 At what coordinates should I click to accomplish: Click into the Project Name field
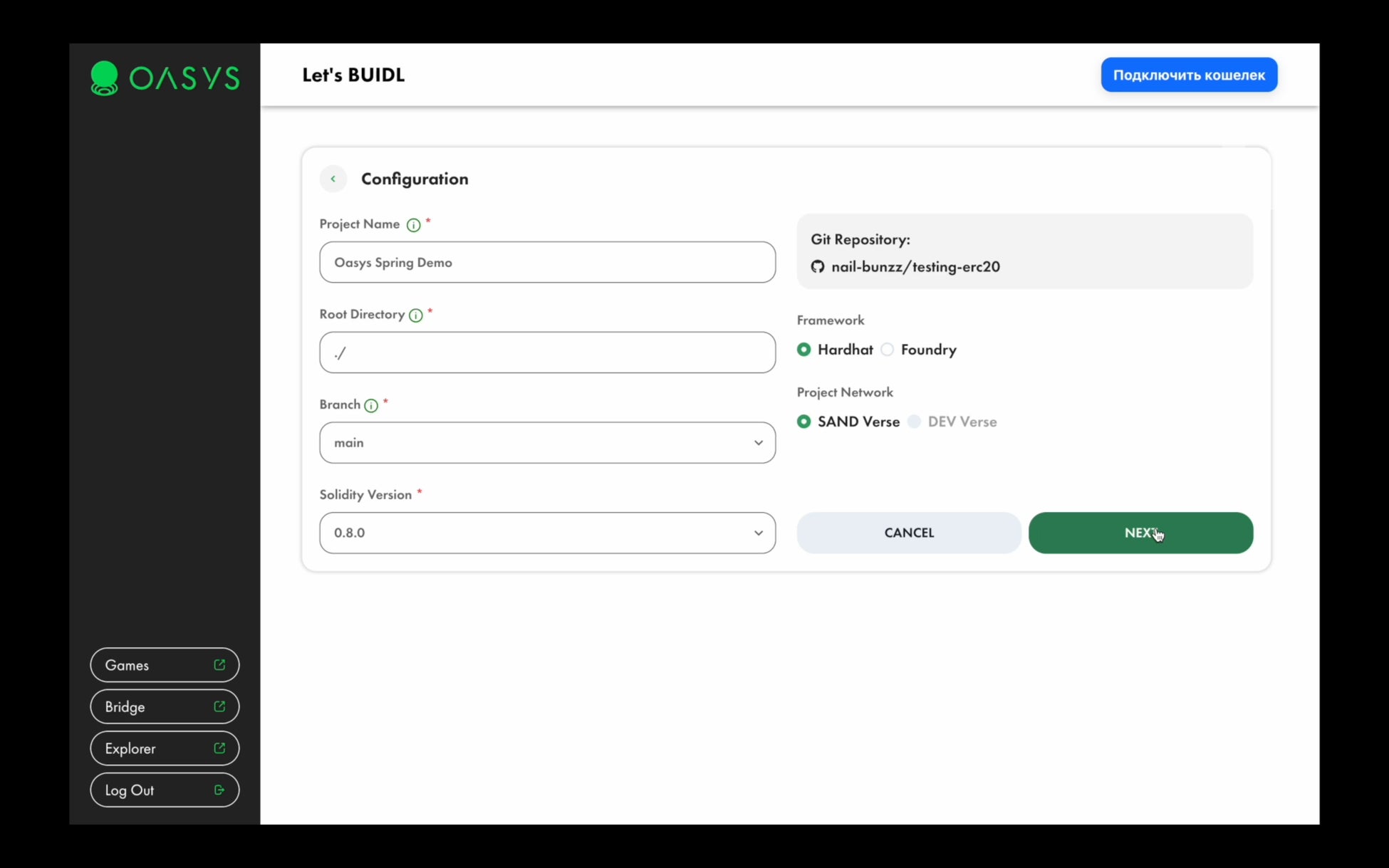[x=547, y=262]
